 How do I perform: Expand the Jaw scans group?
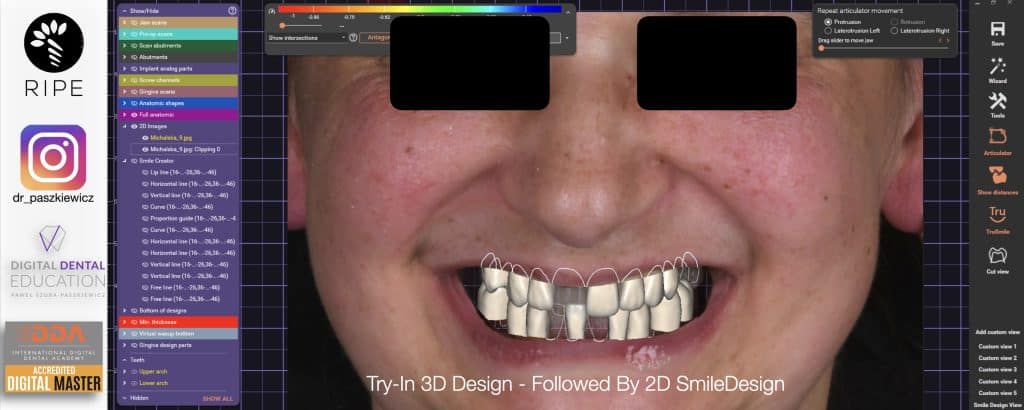click(x=124, y=21)
